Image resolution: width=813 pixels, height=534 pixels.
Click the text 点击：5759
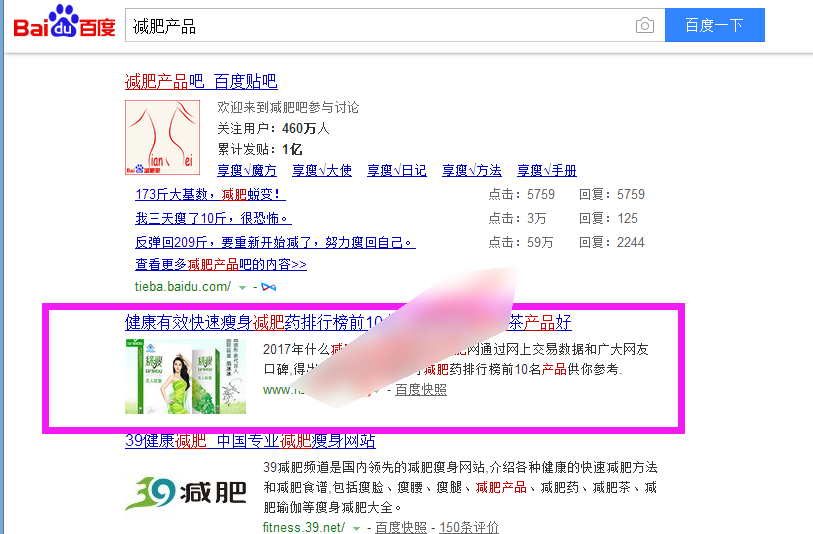point(522,194)
